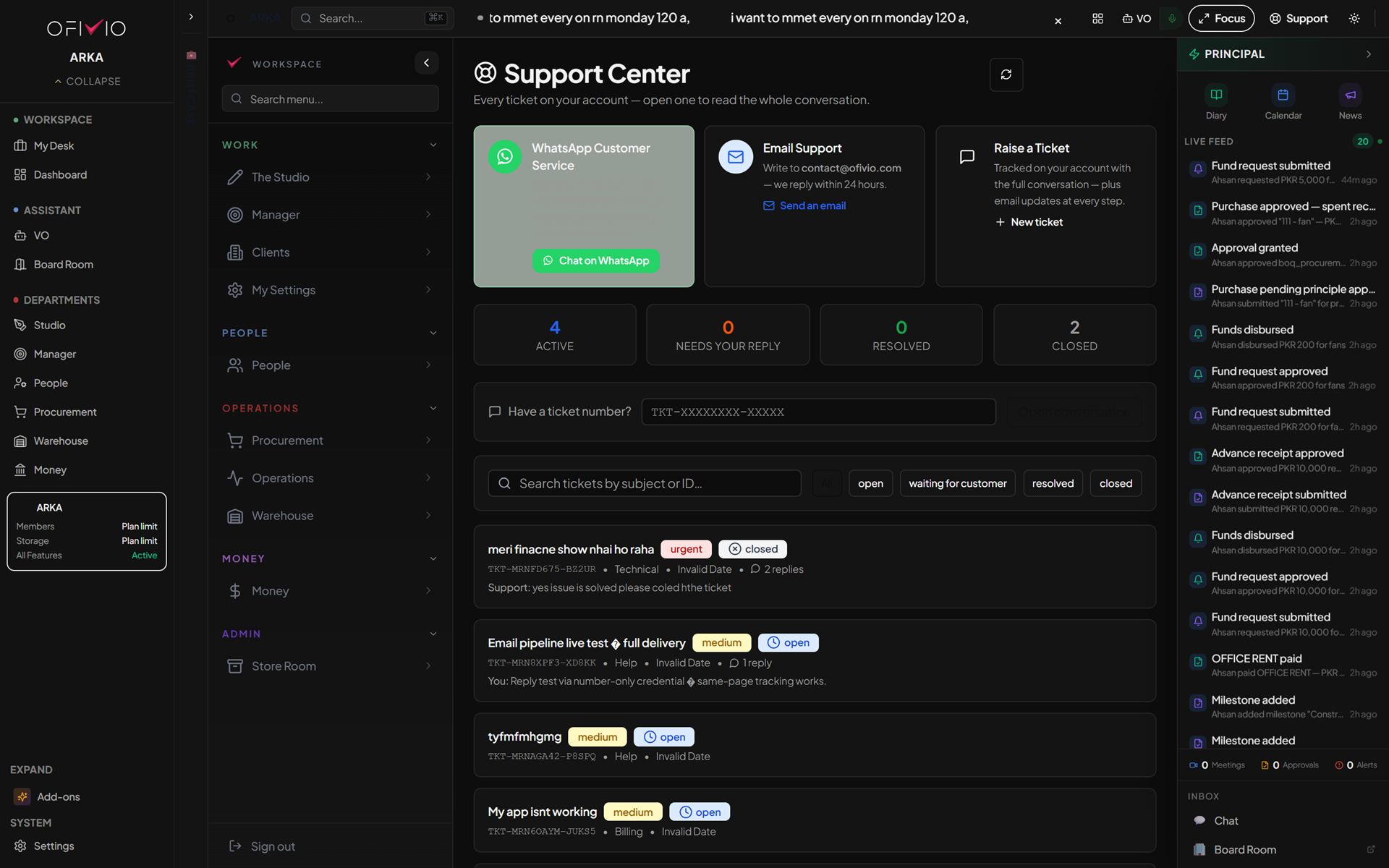Select the All tickets filter chip

pyautogui.click(x=826, y=483)
